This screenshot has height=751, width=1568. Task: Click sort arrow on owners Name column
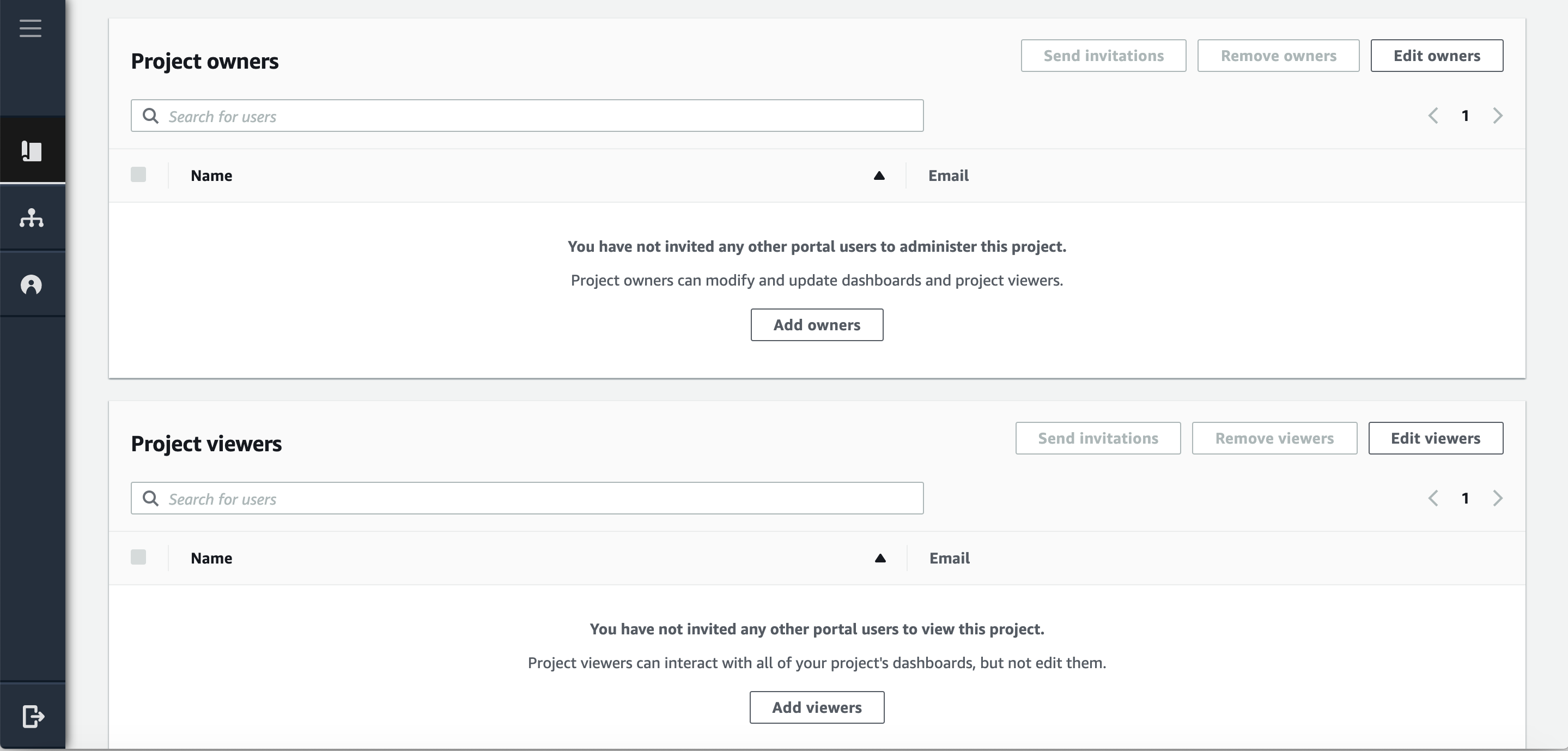point(879,175)
